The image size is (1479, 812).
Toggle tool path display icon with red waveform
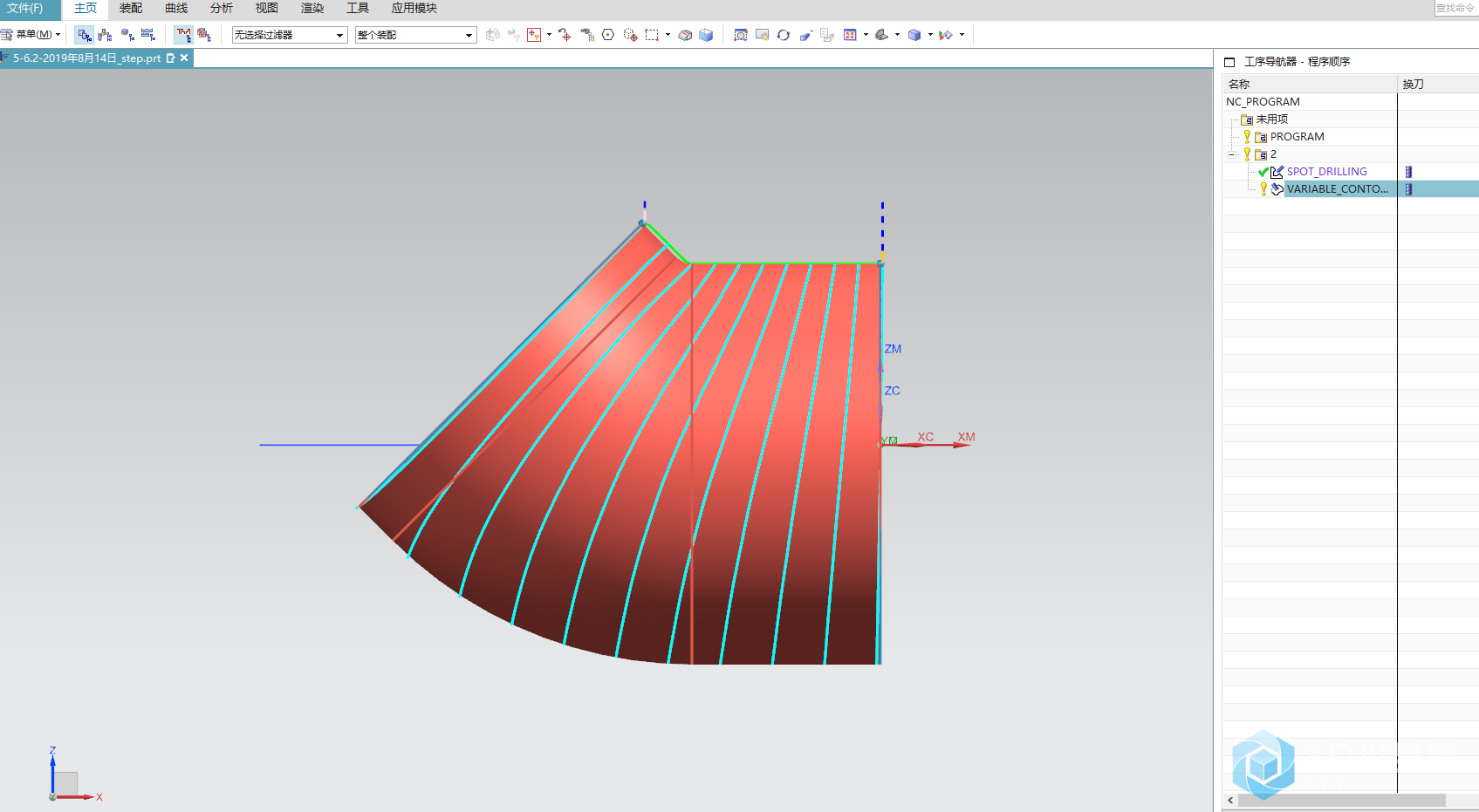tap(183, 35)
